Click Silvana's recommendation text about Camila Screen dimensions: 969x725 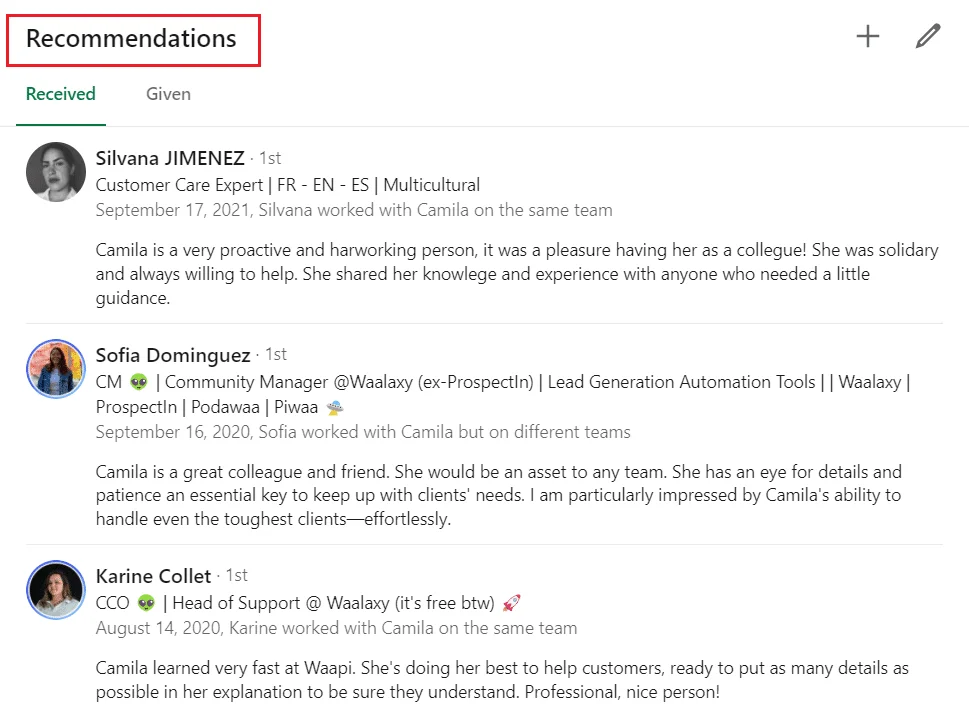click(517, 274)
